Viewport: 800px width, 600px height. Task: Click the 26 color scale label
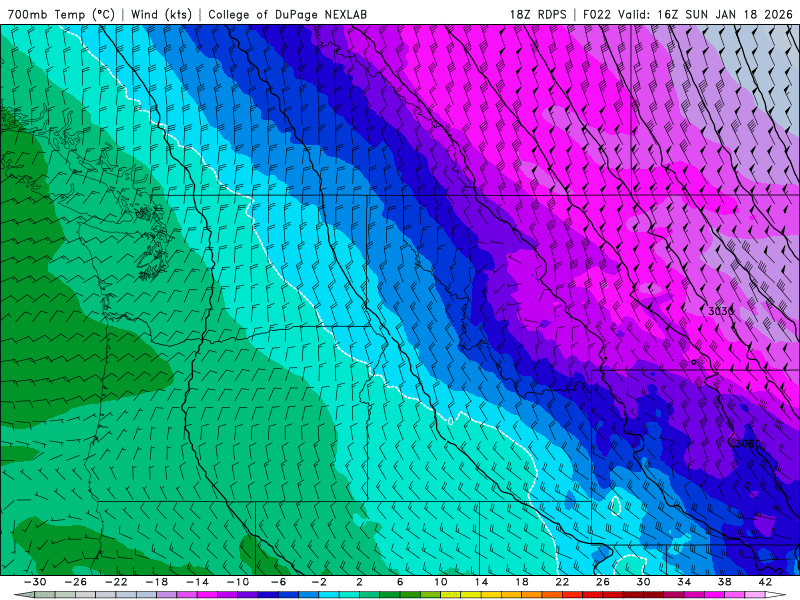(603, 582)
